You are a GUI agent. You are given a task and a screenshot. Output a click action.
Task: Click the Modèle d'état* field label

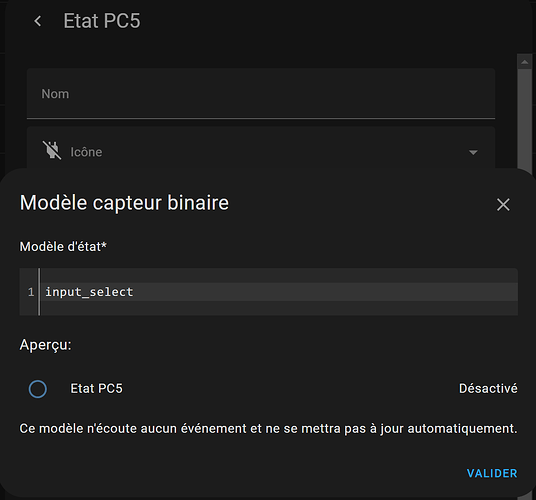63,246
